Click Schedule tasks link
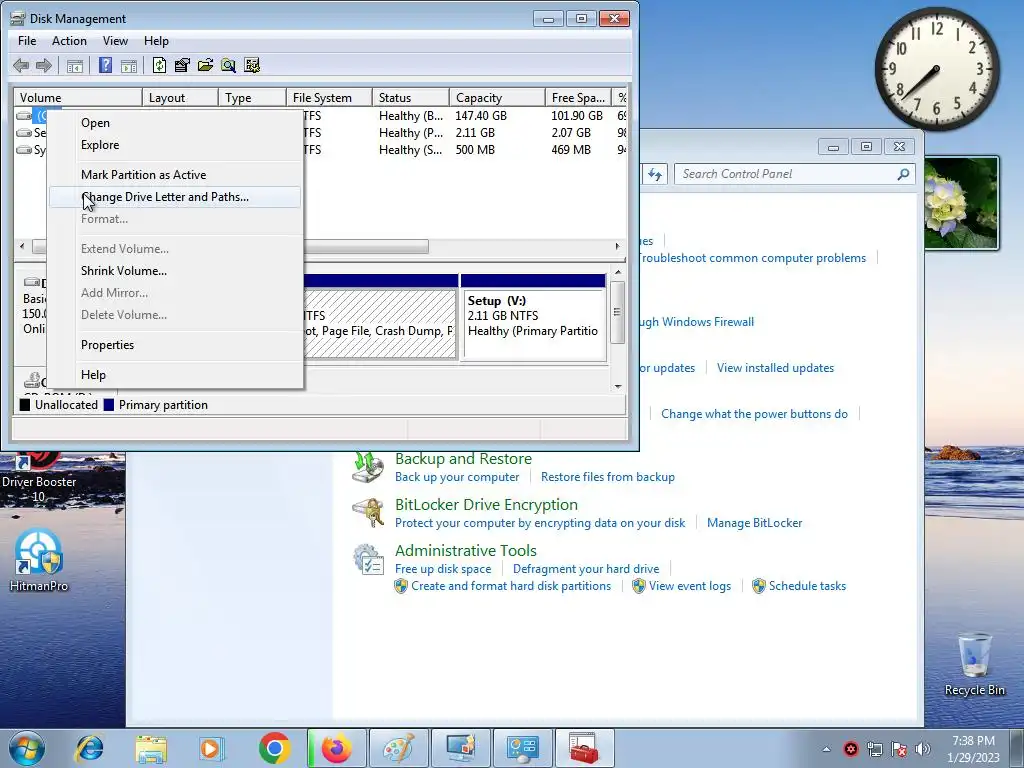Screen dimensions: 1024x768 (807, 586)
